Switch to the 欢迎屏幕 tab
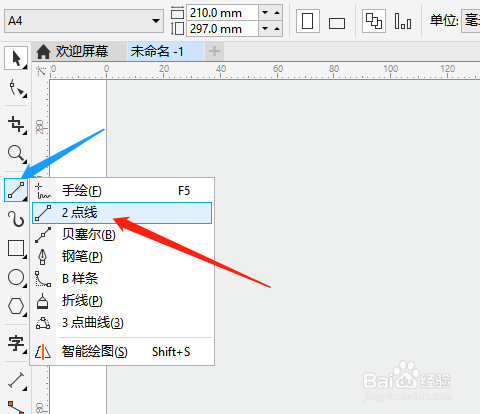480x414 pixels. tap(79, 52)
